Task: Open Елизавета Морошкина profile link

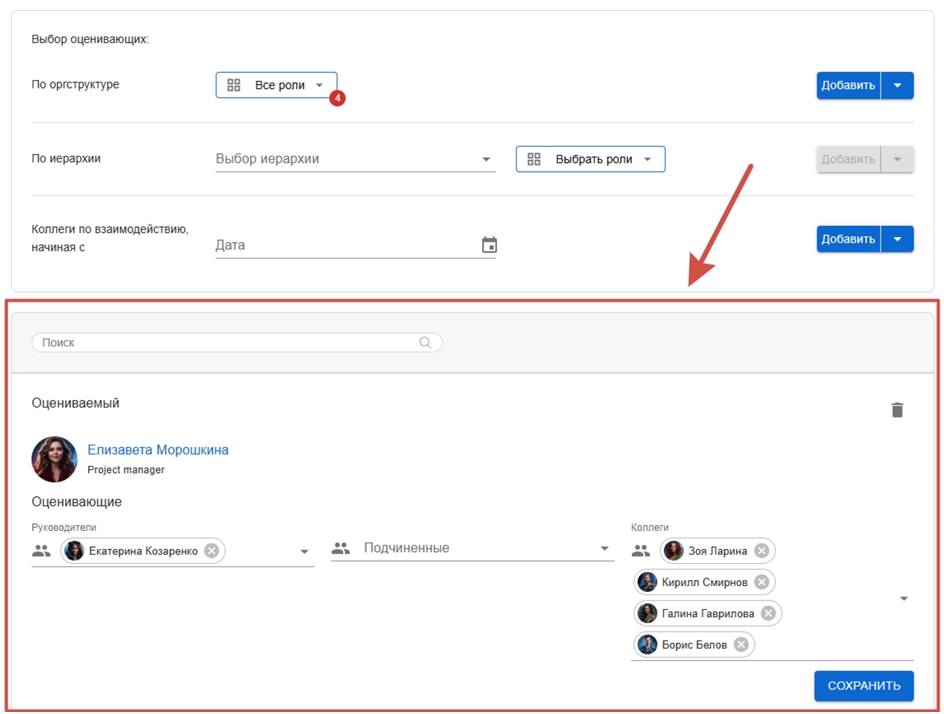Action: pos(158,450)
